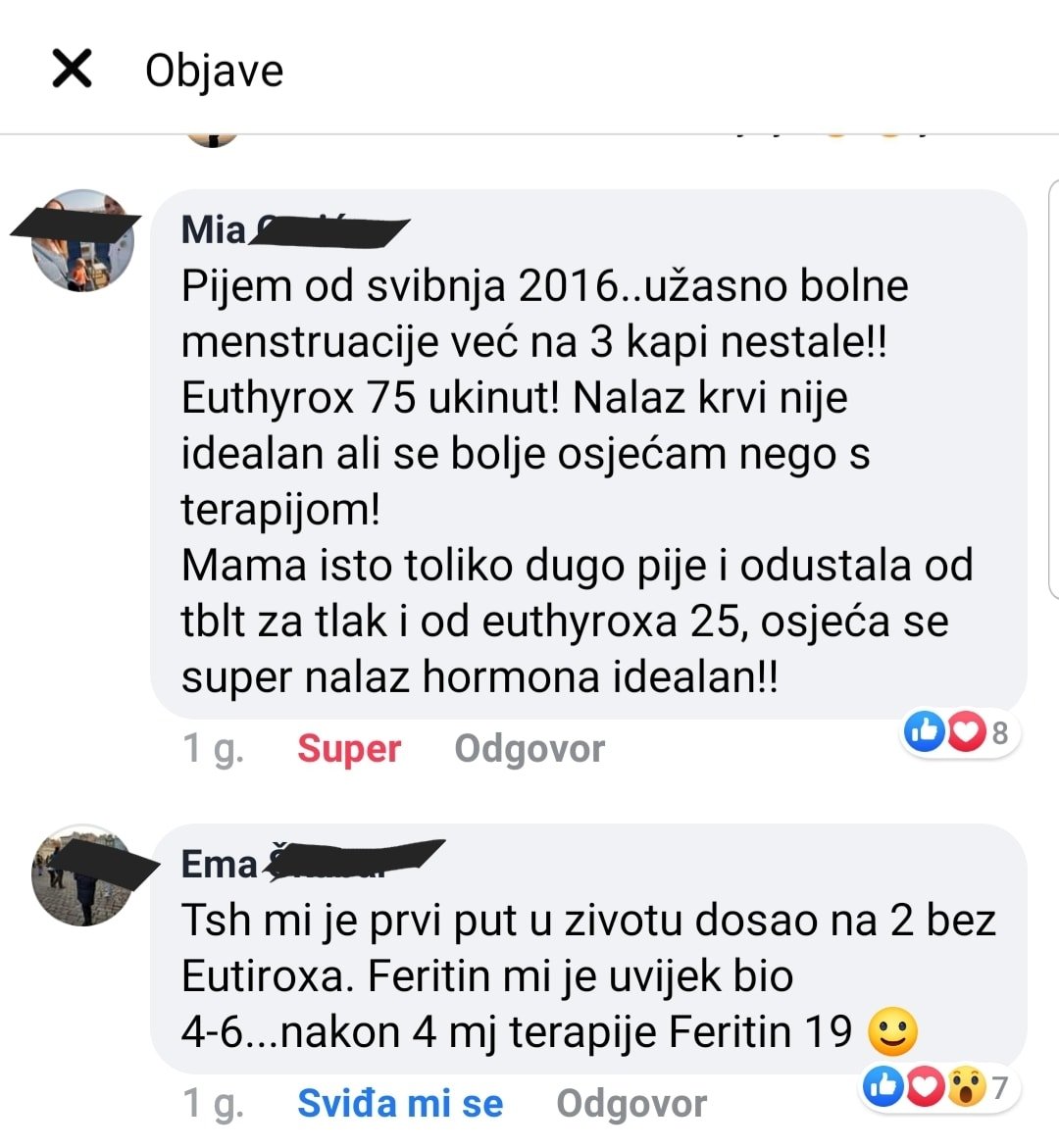
Task: Close the Objave view with X
Action: [x=73, y=69]
